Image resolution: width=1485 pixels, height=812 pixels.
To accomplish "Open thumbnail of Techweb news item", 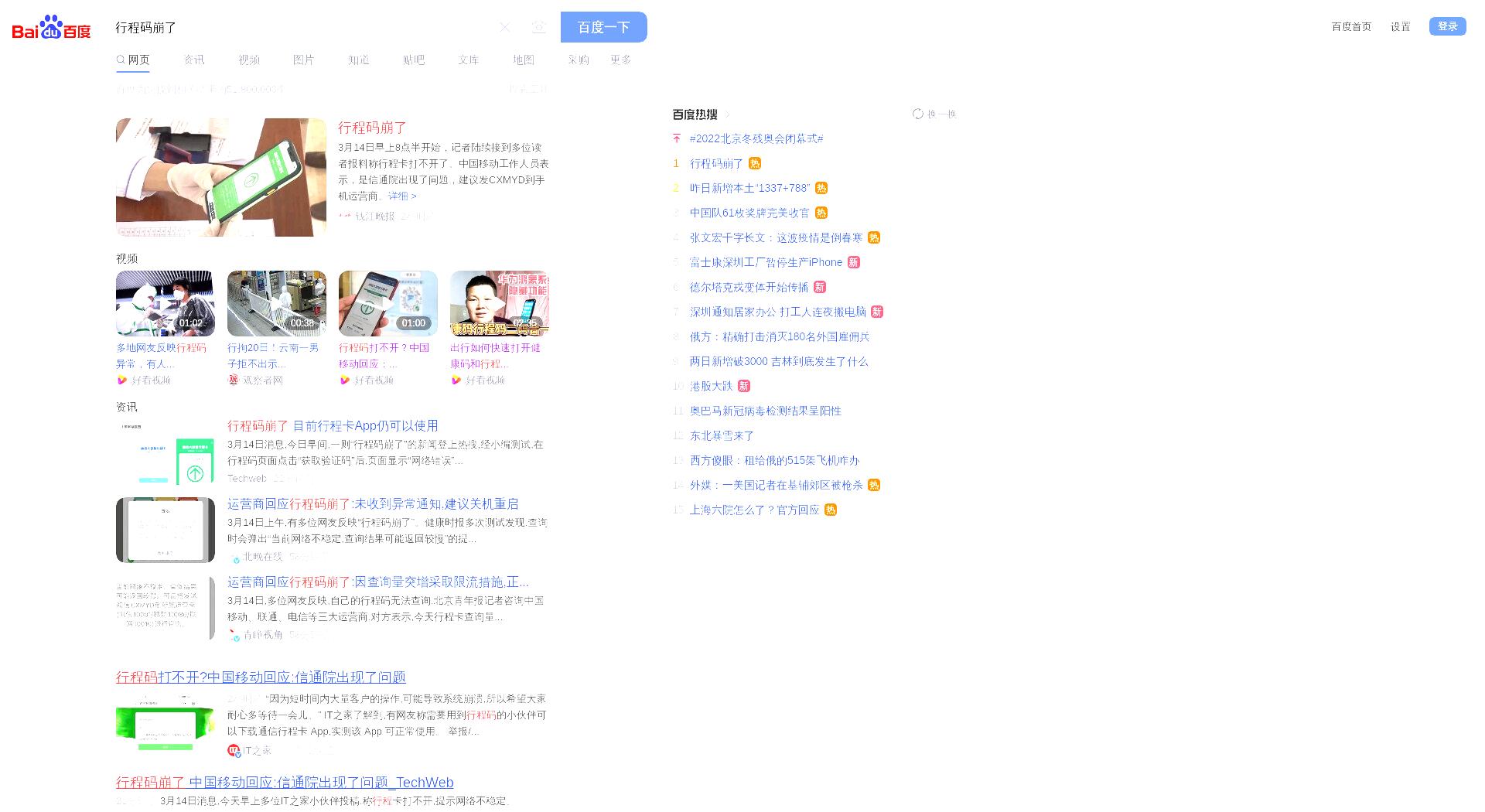I will click(x=166, y=452).
